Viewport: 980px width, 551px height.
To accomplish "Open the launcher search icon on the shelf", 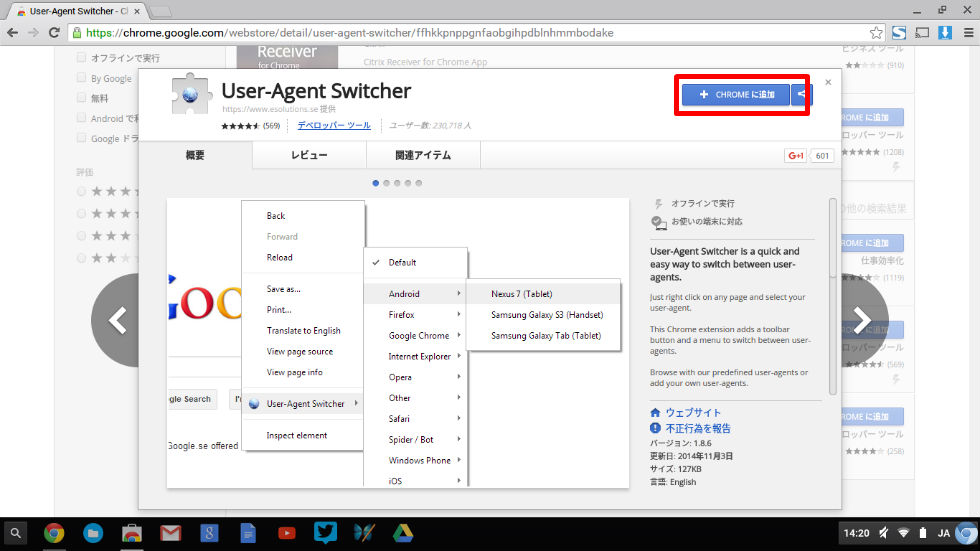I will [16, 534].
